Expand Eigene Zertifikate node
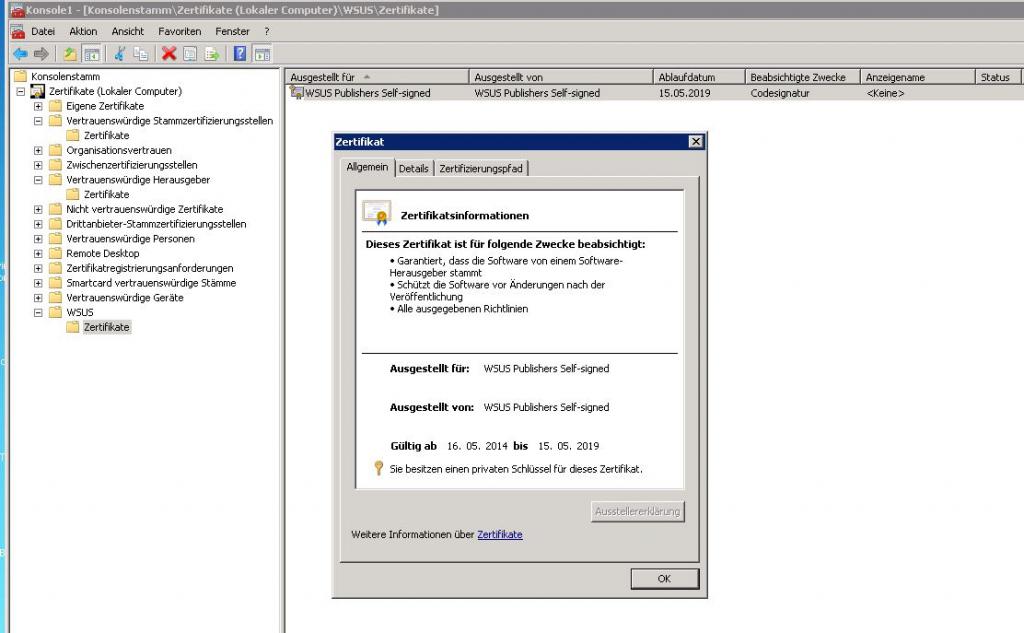 38,106
